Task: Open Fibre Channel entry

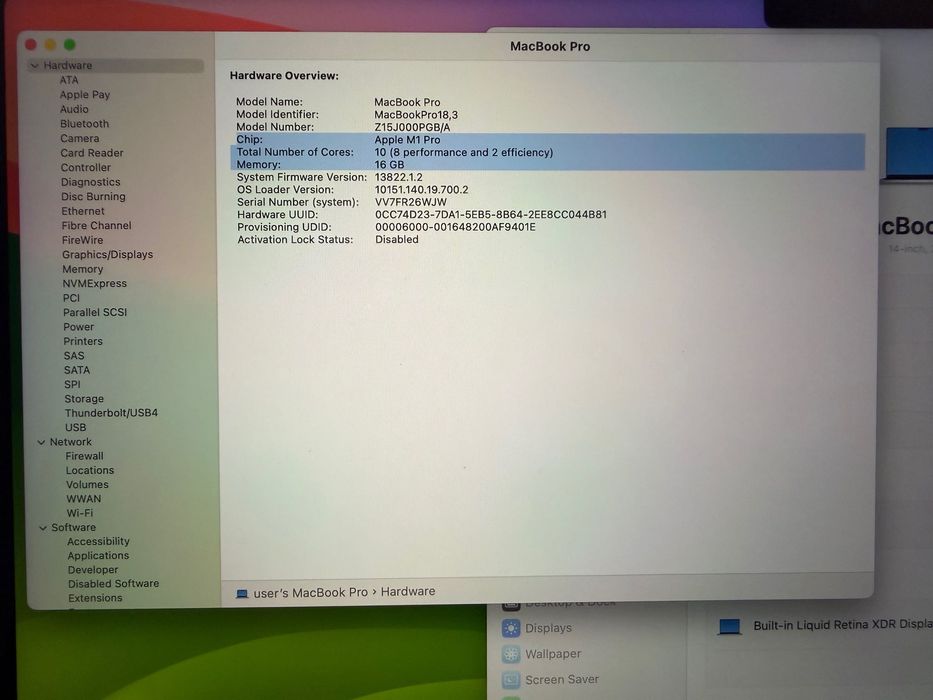Action: click(96, 226)
